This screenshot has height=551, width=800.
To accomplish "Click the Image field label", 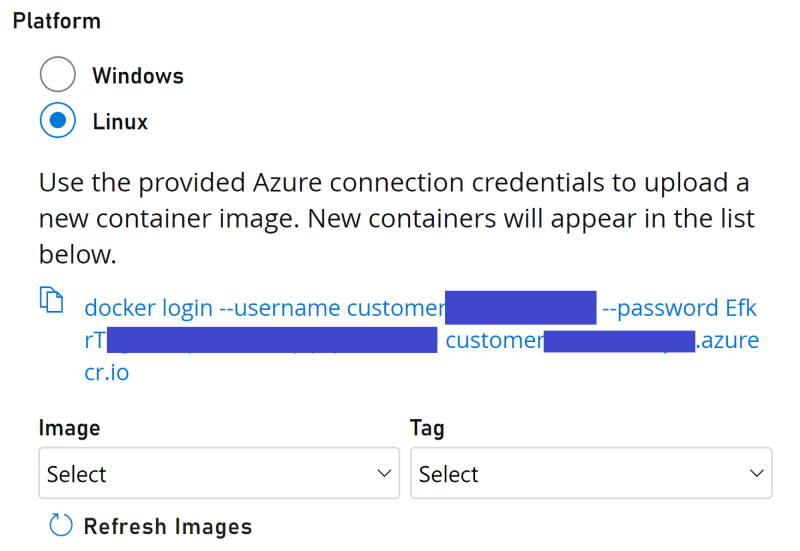I will (x=69, y=428).
